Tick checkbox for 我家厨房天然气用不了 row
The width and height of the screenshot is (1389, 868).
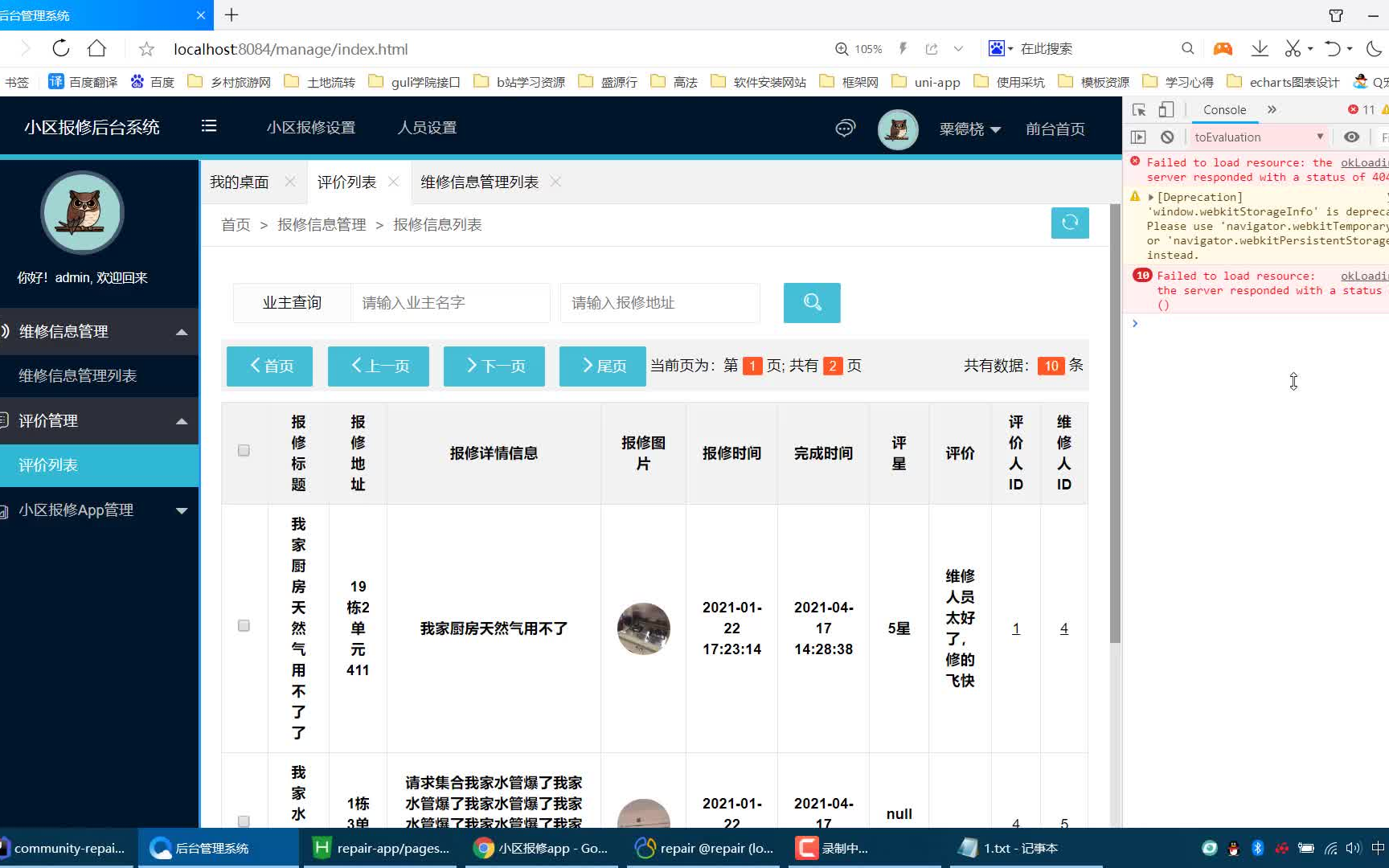click(x=244, y=626)
